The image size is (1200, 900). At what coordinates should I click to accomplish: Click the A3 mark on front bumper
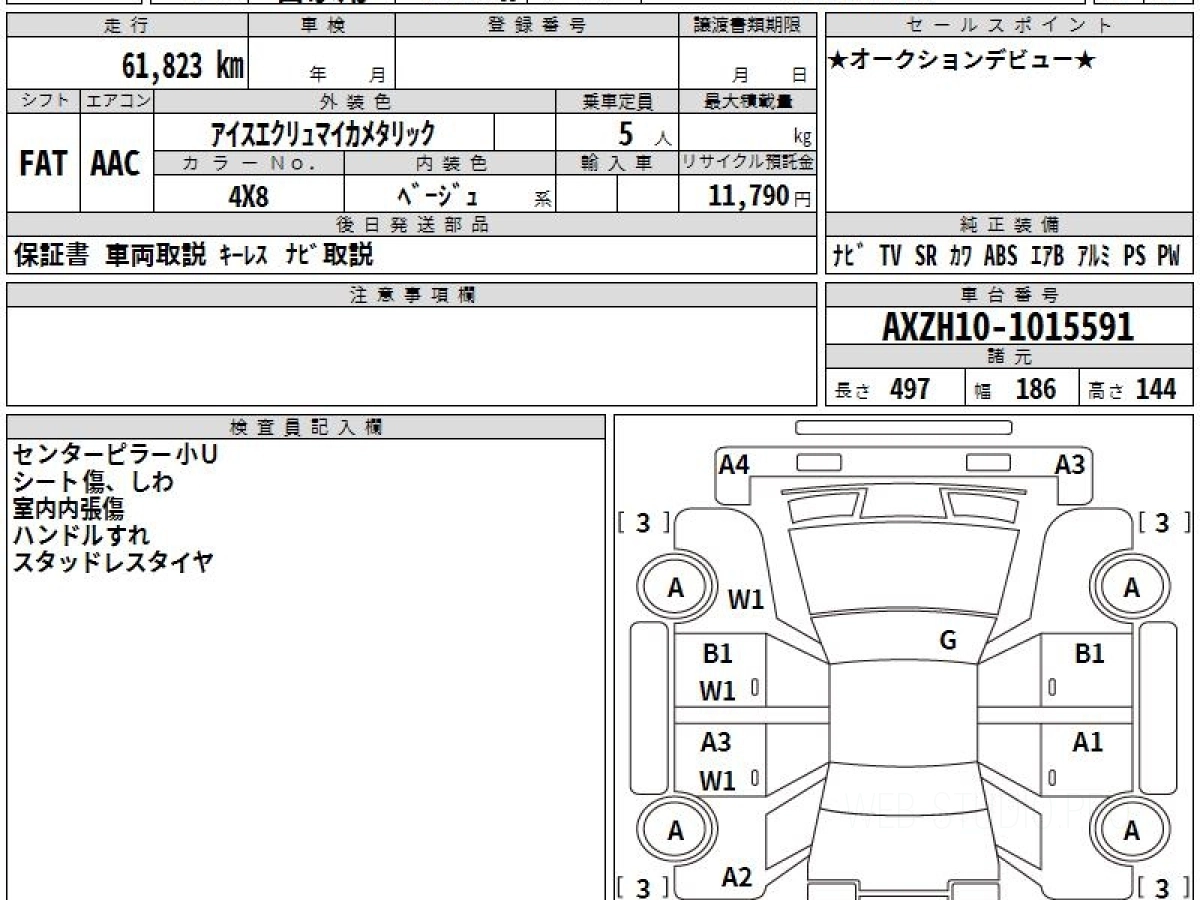[x=1070, y=464]
